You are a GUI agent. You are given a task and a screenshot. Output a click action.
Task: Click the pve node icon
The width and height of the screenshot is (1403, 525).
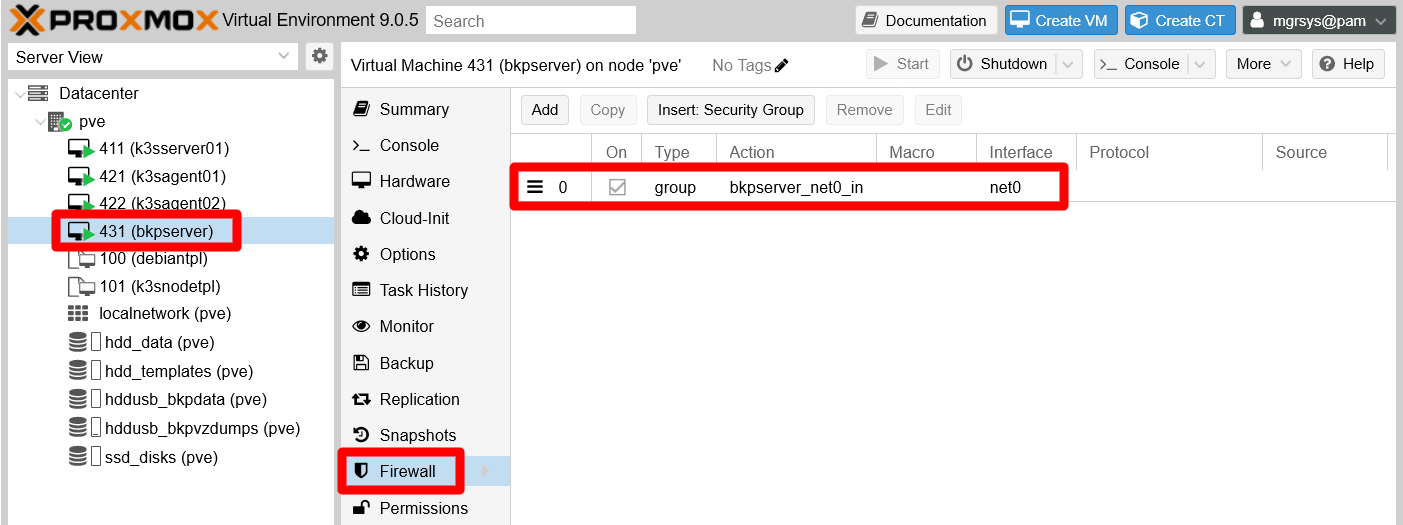(59, 122)
